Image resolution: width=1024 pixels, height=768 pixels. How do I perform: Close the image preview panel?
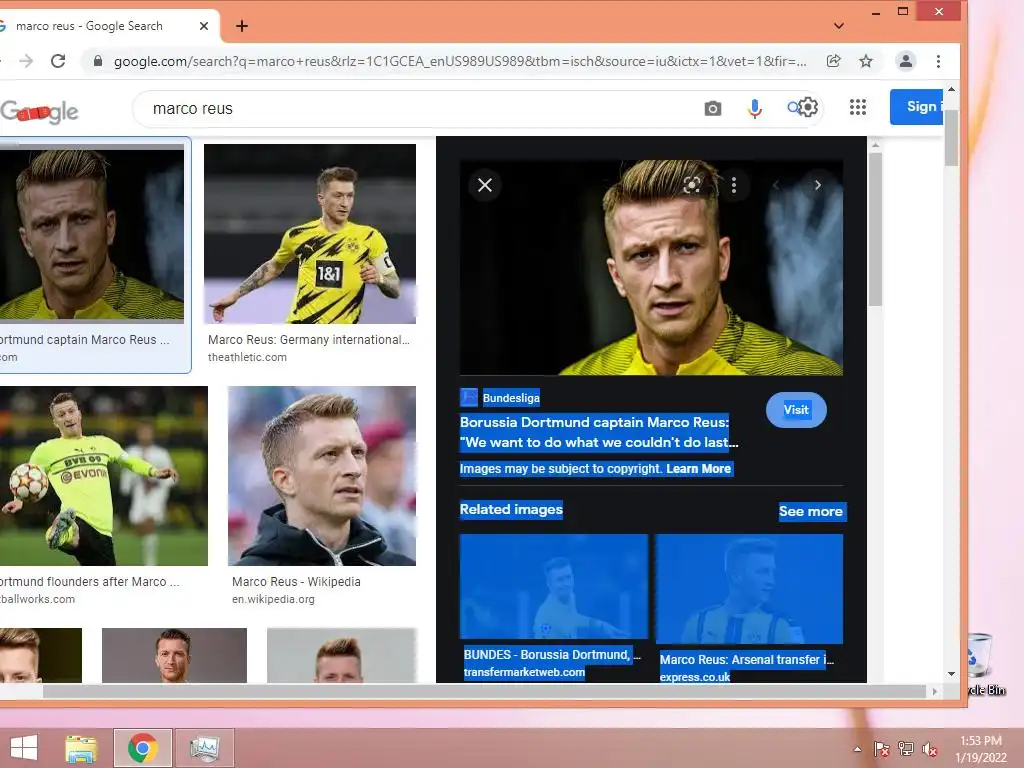point(485,185)
